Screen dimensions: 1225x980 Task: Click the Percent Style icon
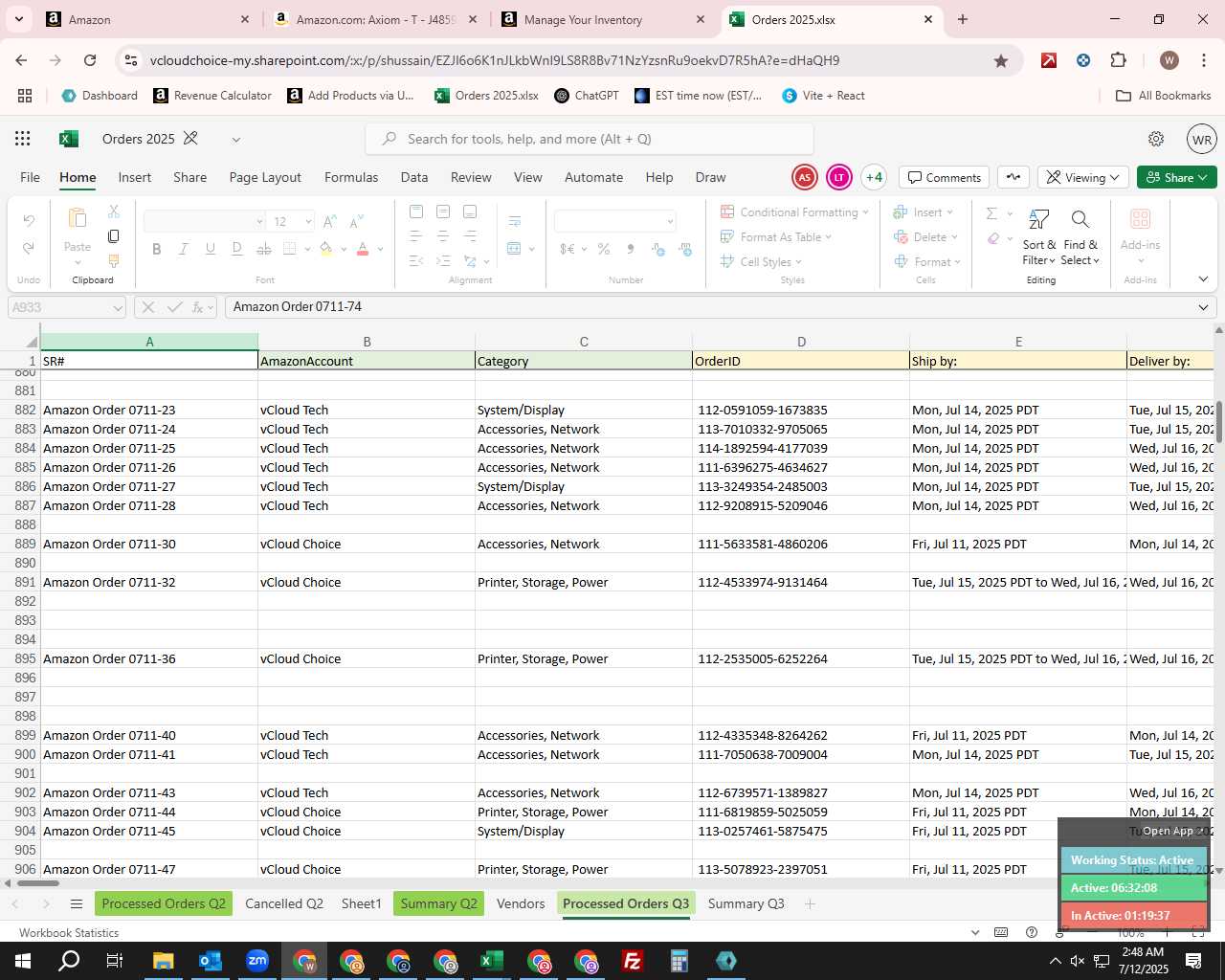(604, 249)
